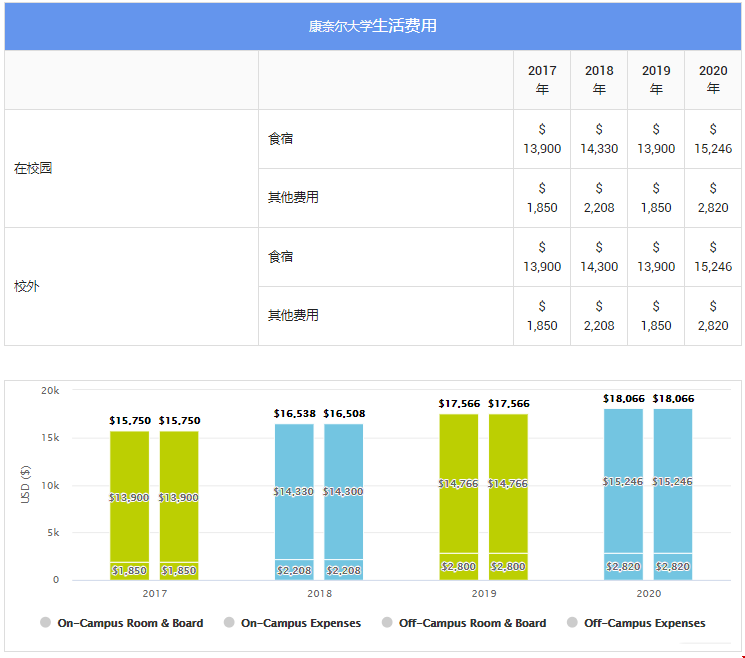Select 校外 其他费用 2019 cell $1,850
Image resolution: width=745 pixels, height=658 pixels.
coord(656,315)
